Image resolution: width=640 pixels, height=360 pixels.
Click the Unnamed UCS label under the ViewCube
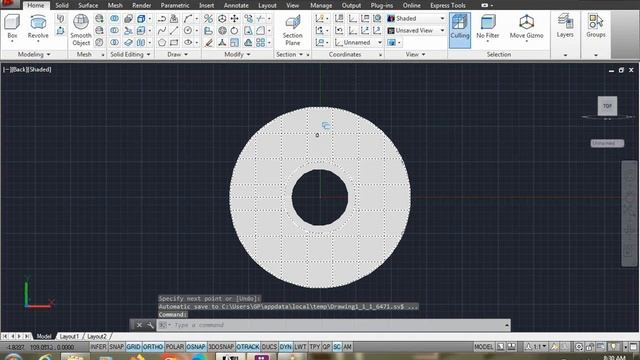tap(607, 143)
